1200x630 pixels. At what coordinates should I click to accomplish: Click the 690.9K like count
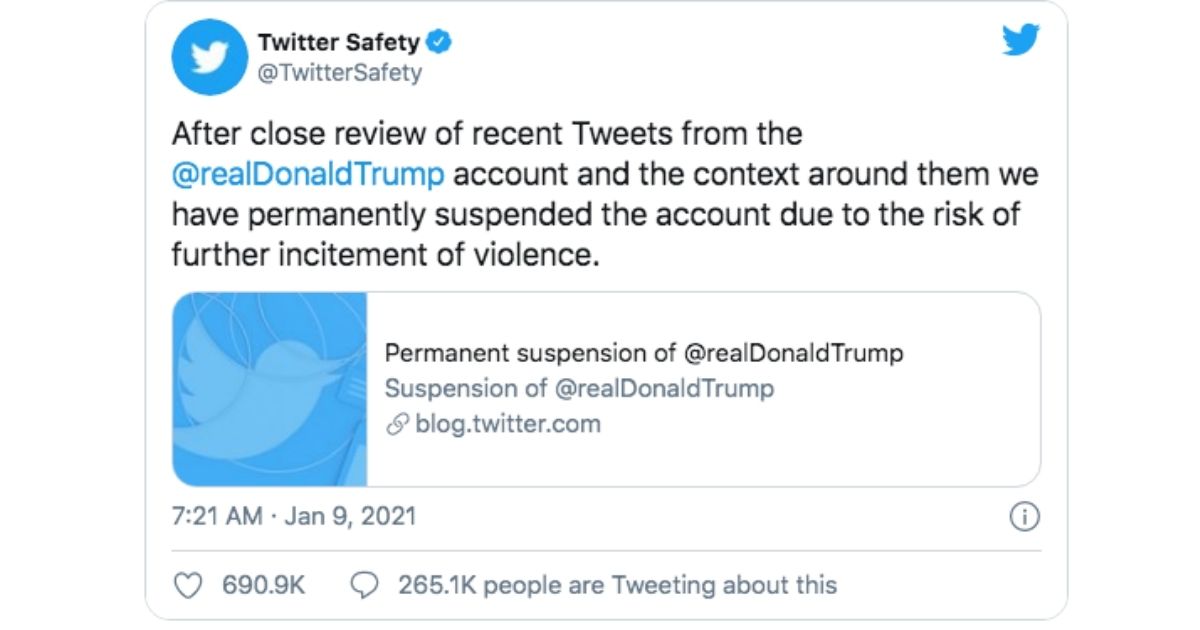pyautogui.click(x=261, y=585)
